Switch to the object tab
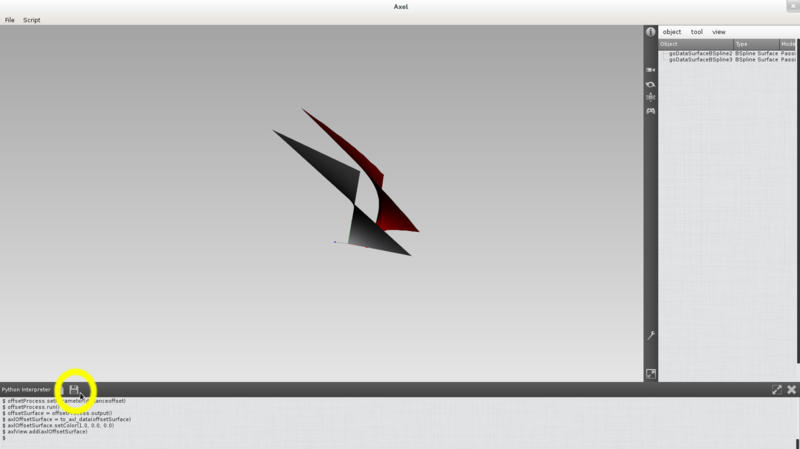 coord(671,32)
